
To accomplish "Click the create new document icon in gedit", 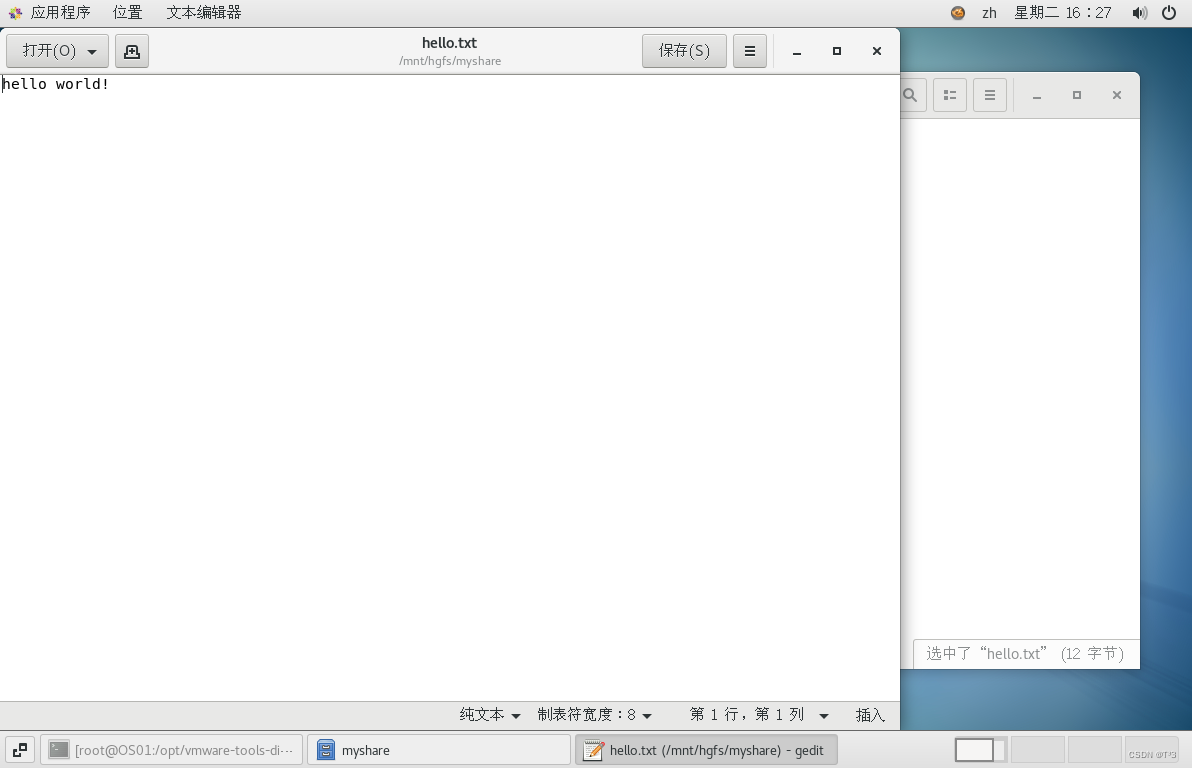I will coord(132,50).
